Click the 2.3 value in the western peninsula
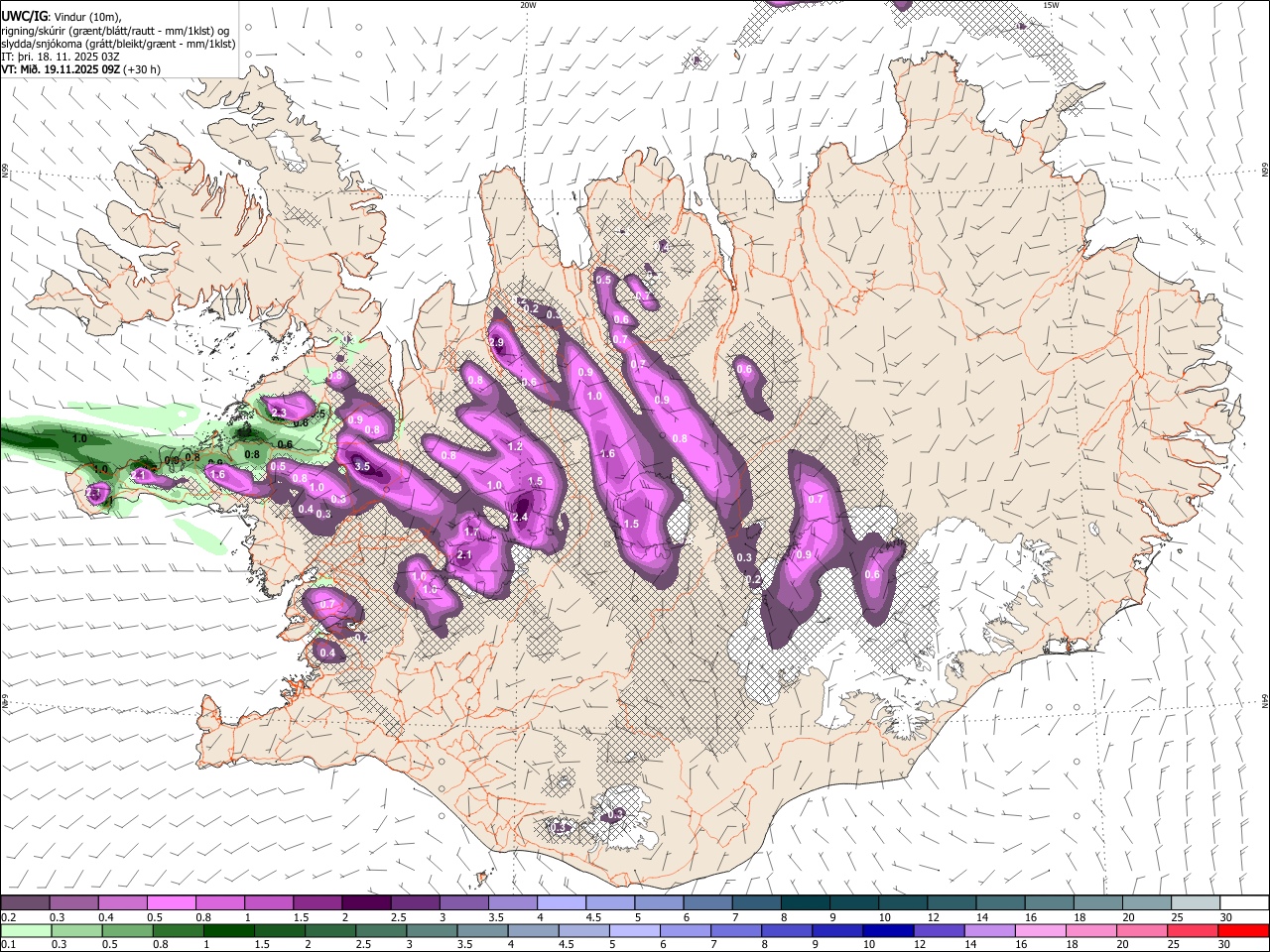 278,413
